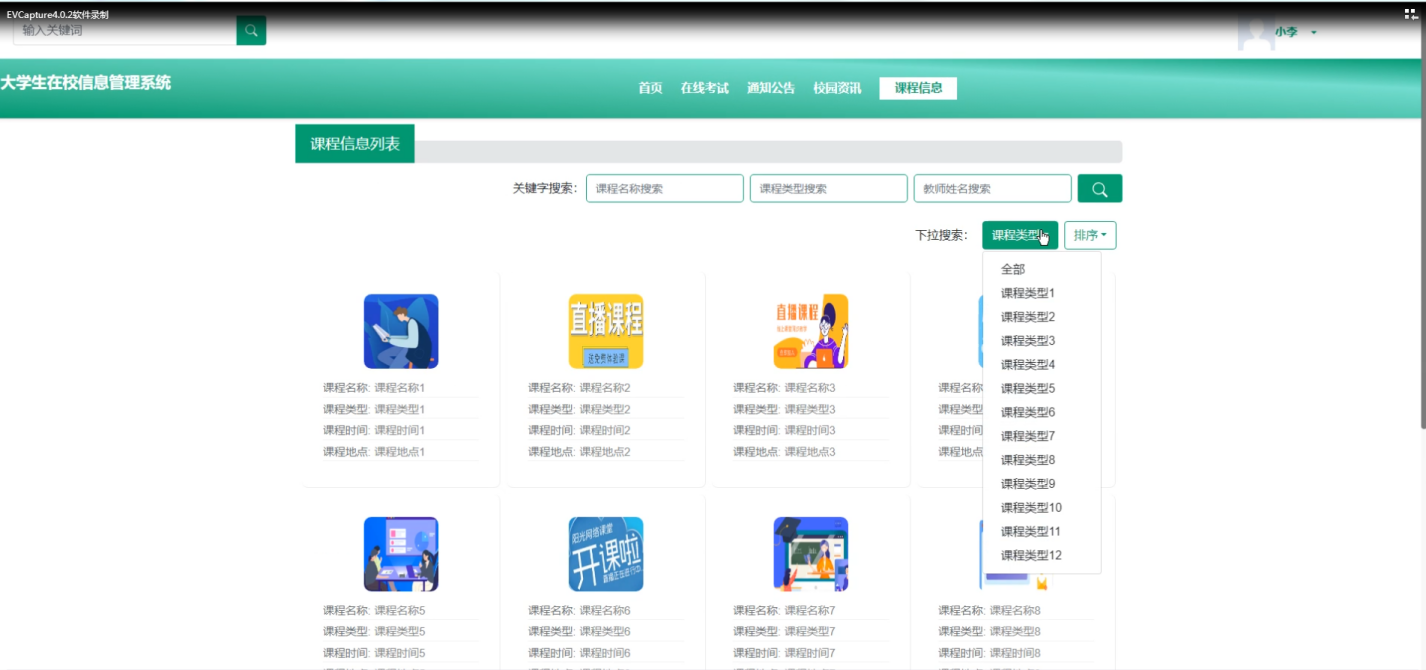The image size is (1426, 670).
Task: Click the 课程时间6 value text
Action: pos(605,653)
